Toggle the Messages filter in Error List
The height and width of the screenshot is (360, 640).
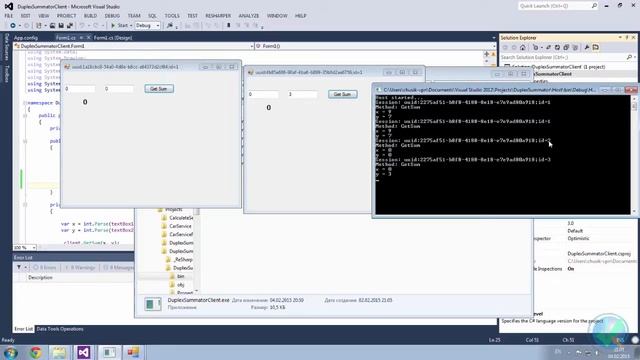(118, 267)
